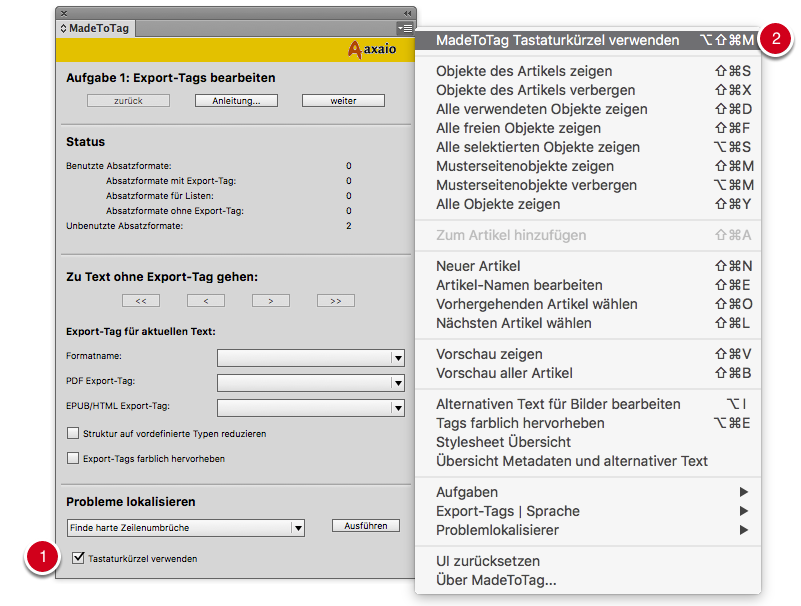
Task: Click the Absatzformate ohne Export-Tag label
Action: 175,211
